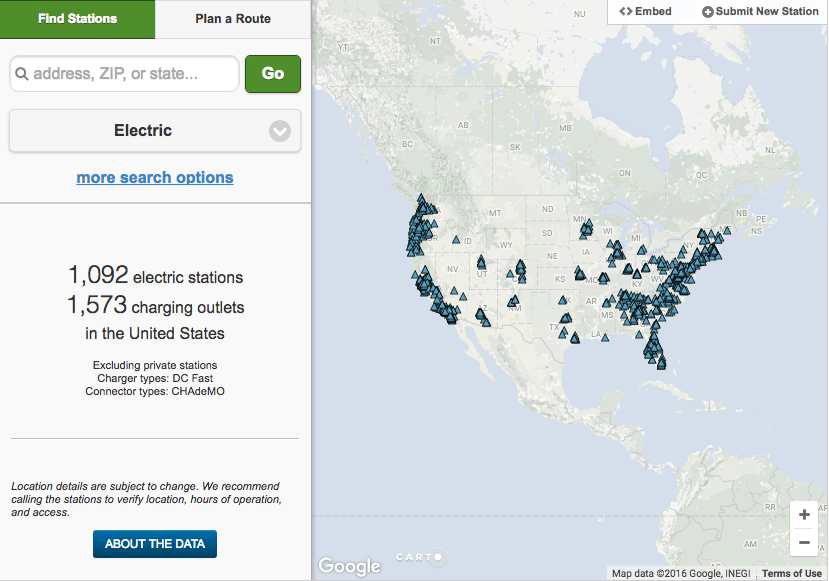Click the chevron on the fuel selector
This screenshot has height=581, width=829.
coord(279,131)
